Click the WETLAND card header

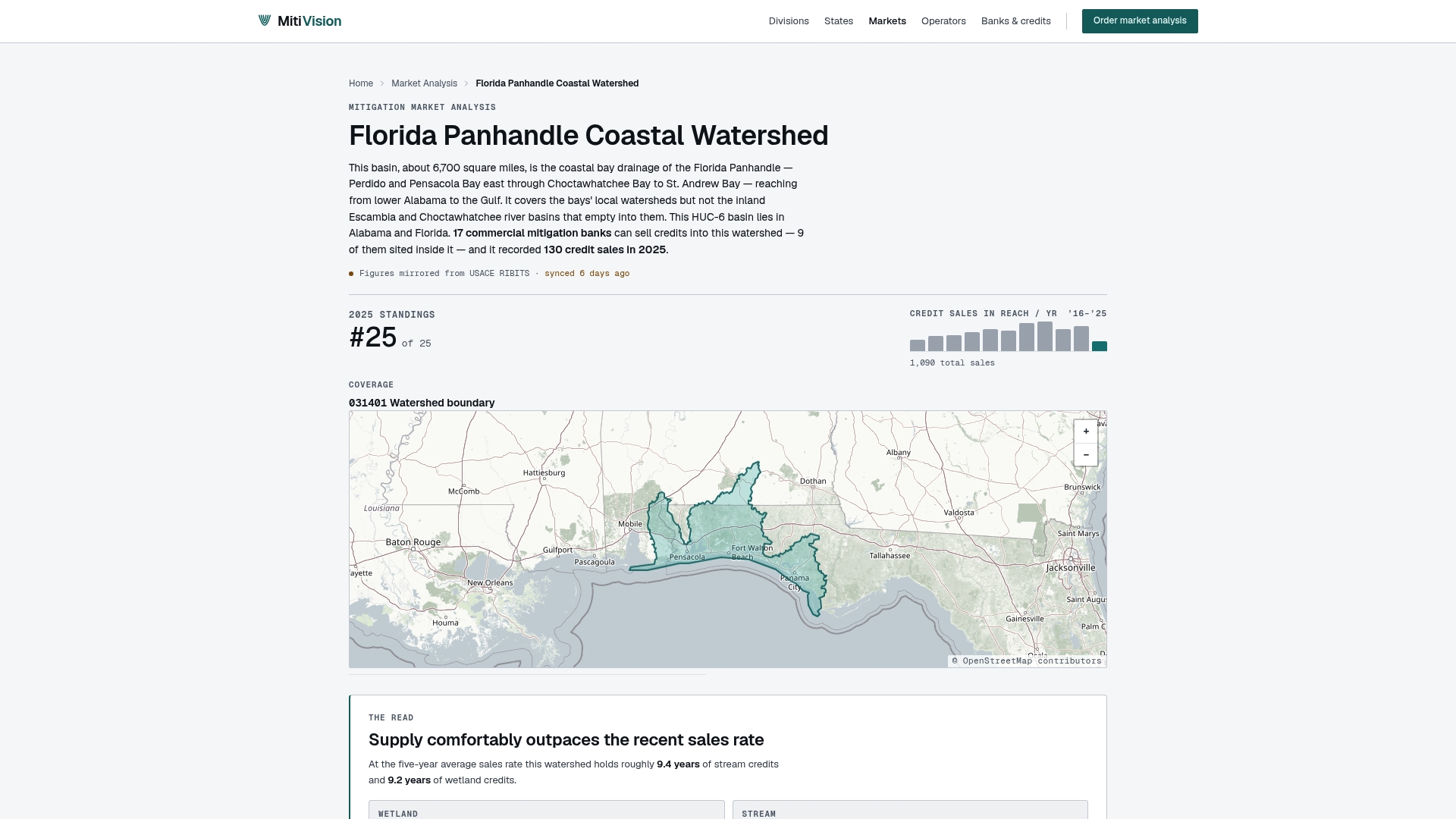pos(398,814)
